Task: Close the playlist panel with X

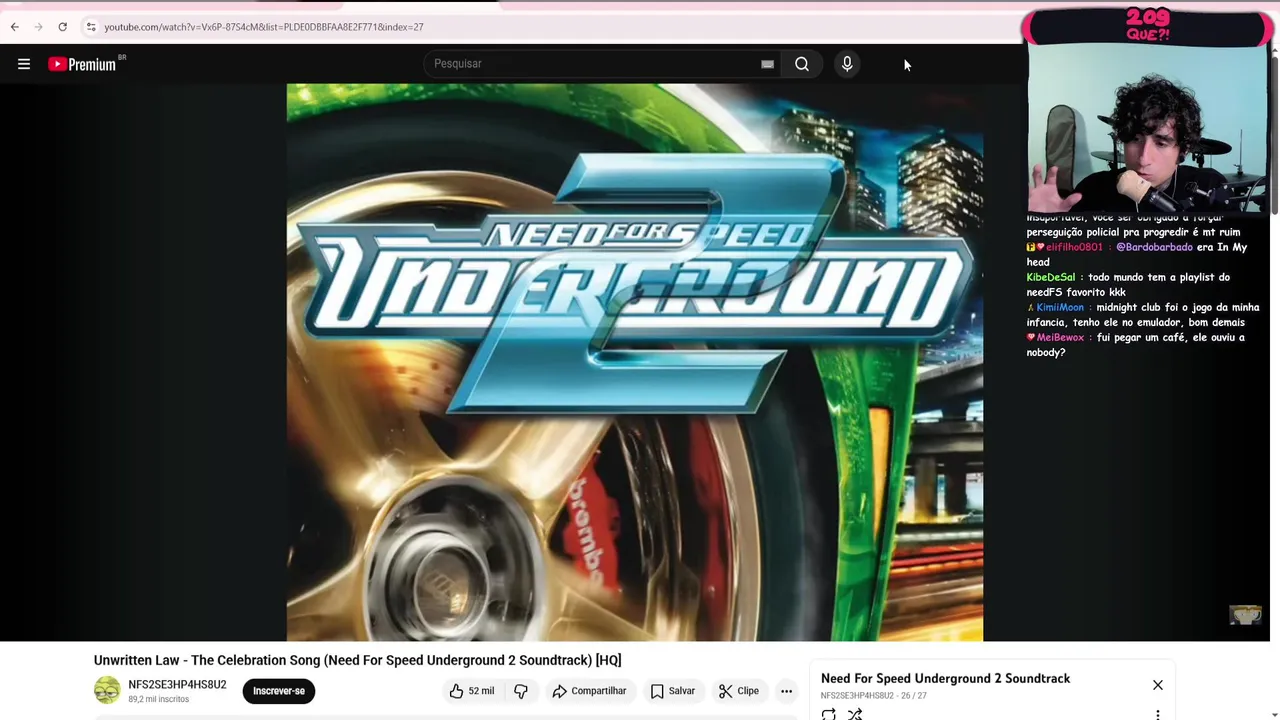Action: 1158,685
